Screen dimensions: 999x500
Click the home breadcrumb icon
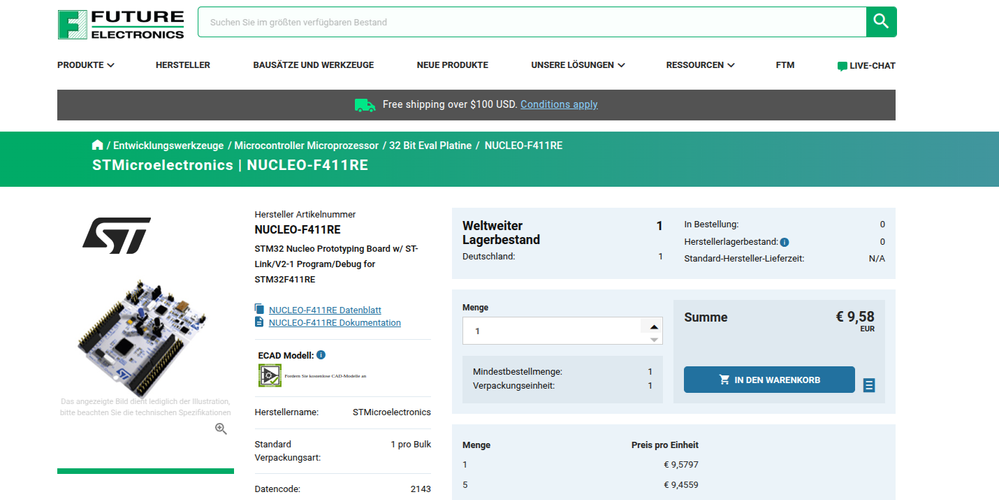[97, 145]
